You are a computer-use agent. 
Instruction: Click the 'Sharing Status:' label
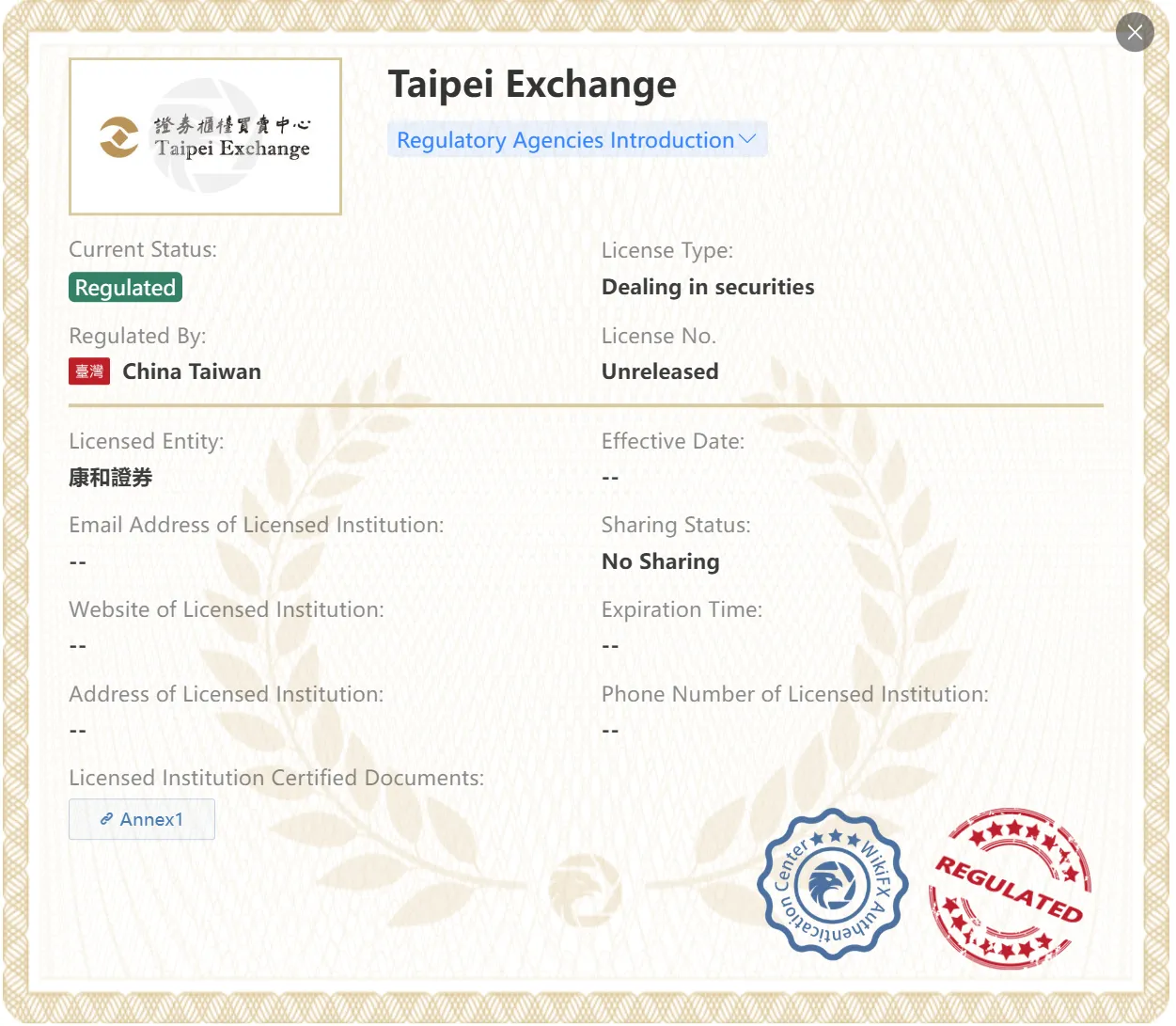(x=676, y=525)
